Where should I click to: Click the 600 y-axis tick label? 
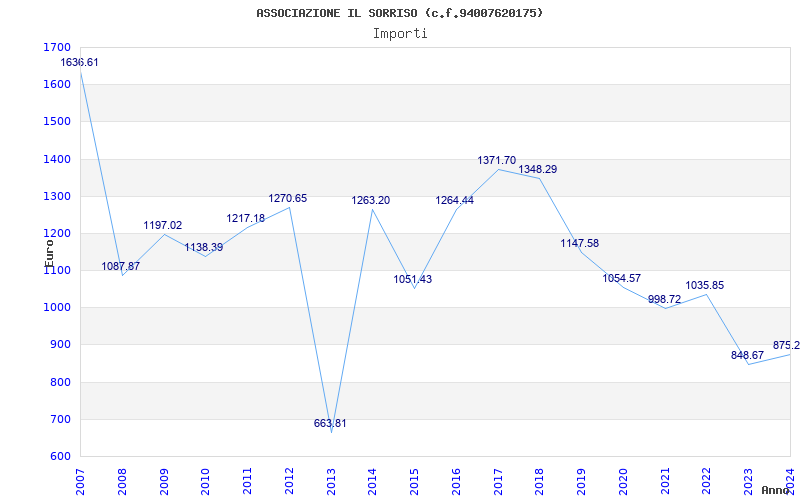click(x=60, y=457)
